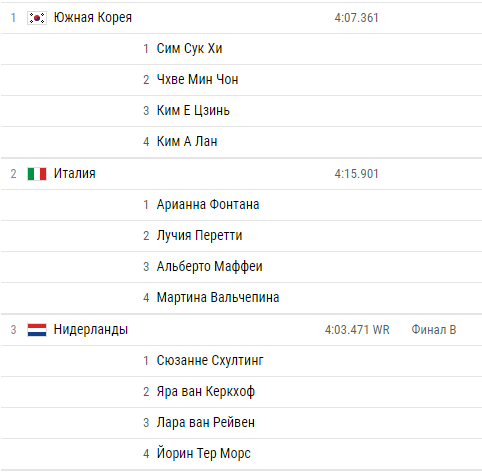Choose Яра ван Керкхоф entry
The width and height of the screenshot is (482, 472).
tap(206, 392)
